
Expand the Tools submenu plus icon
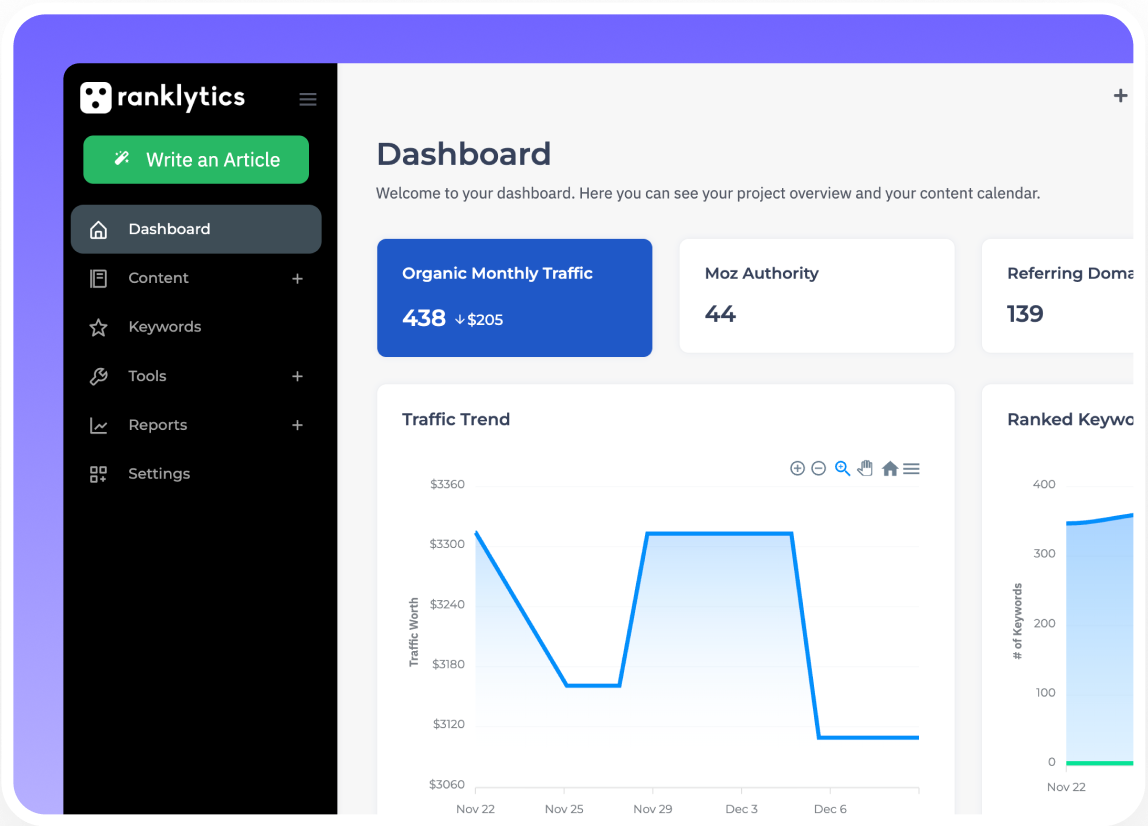point(297,376)
